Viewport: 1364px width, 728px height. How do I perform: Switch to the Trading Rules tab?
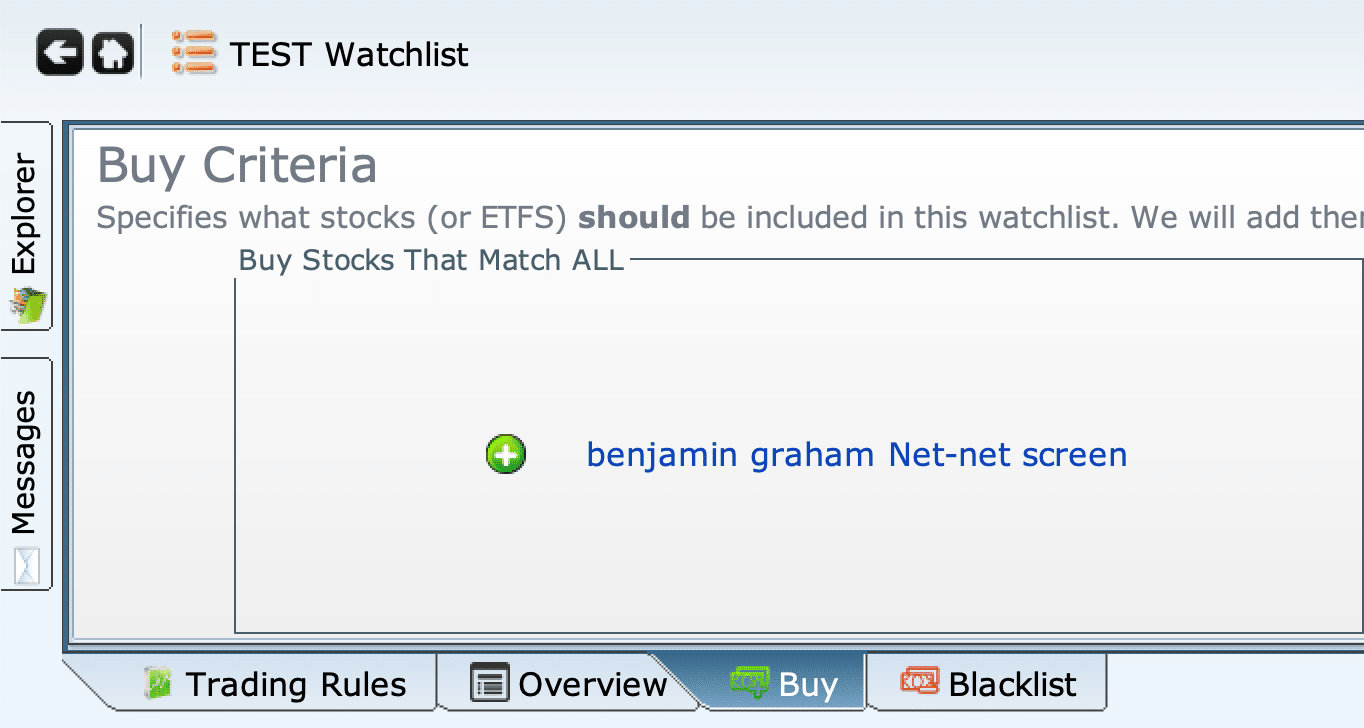point(296,685)
